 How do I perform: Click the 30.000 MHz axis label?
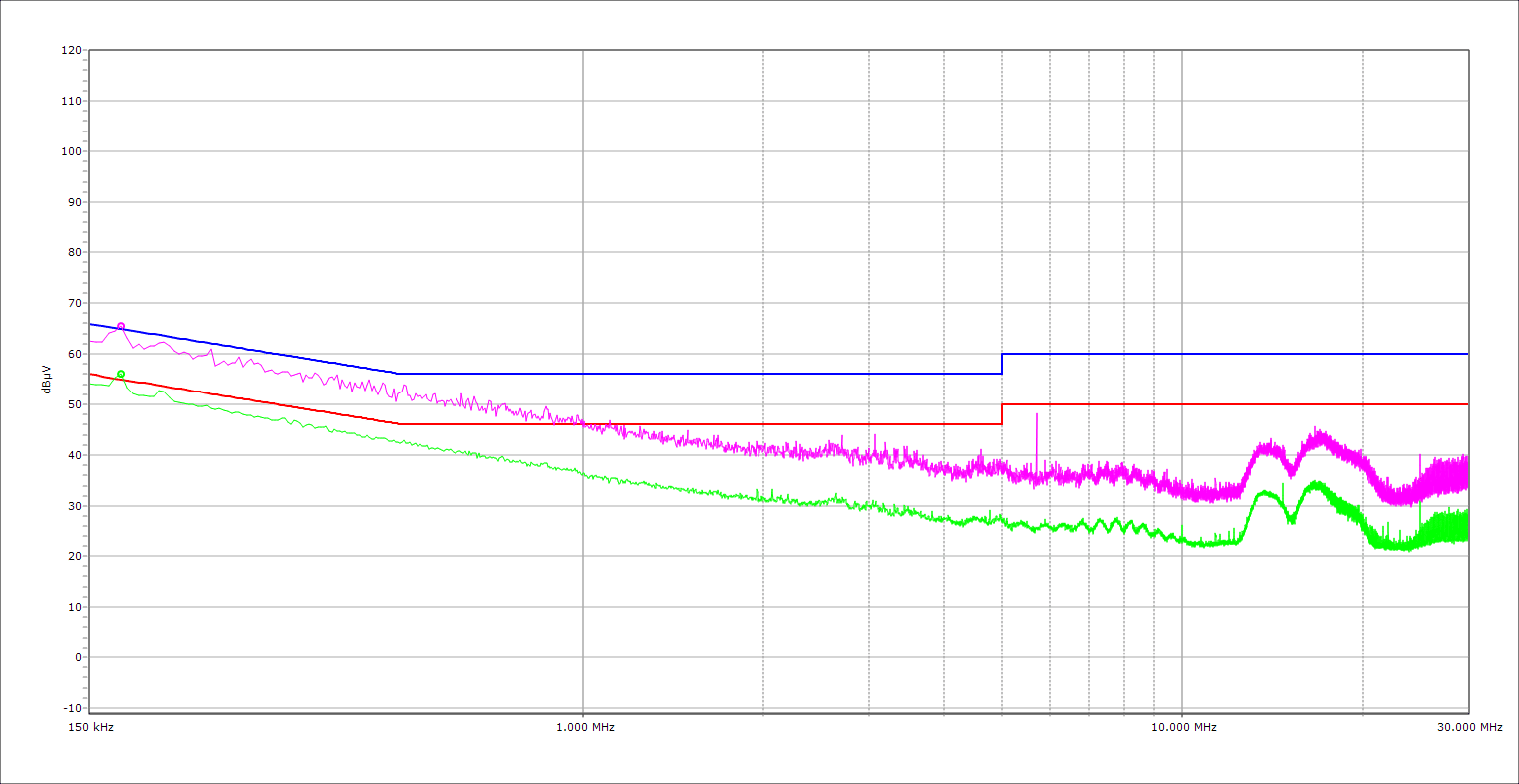coord(1469,728)
